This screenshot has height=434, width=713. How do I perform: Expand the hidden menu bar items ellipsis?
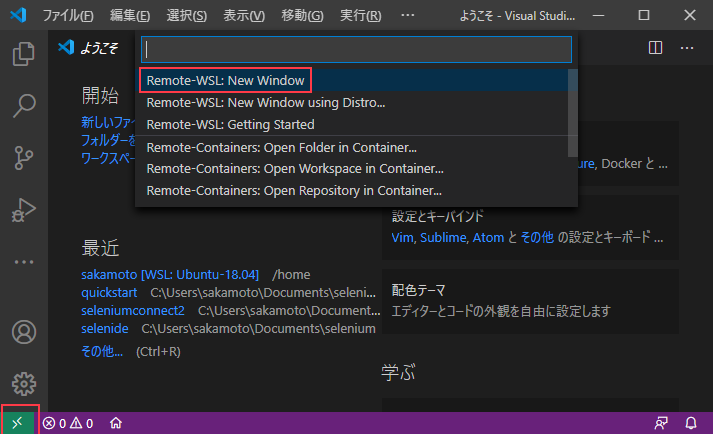point(408,15)
